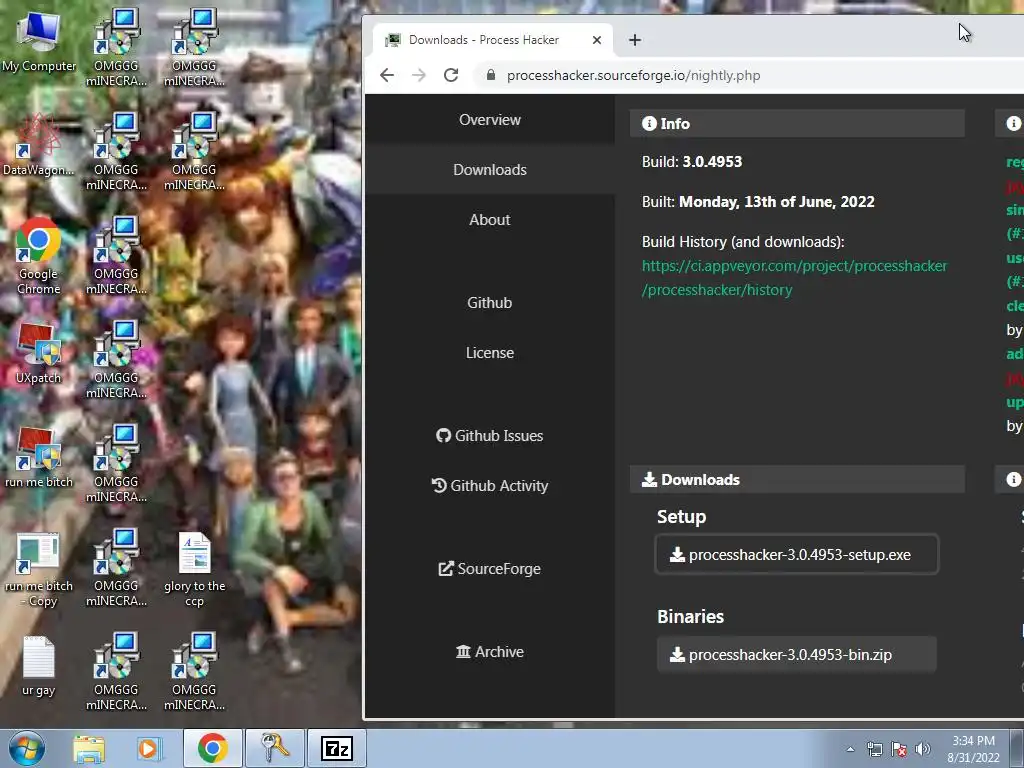Screen dimensions: 1024x768
Task: Open the Downloads sidebar item
Action: click(490, 170)
